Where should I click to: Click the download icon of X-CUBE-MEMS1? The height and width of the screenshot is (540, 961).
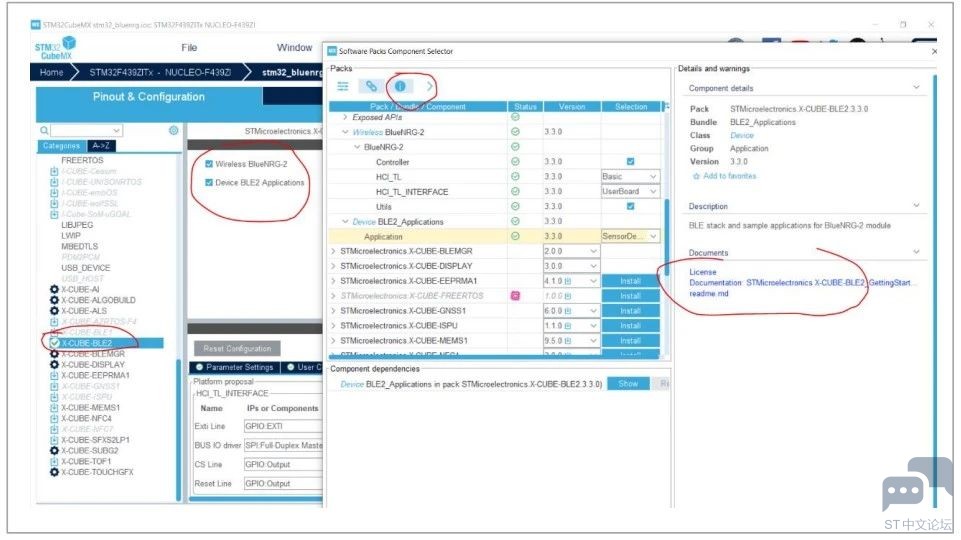click(x=54, y=408)
